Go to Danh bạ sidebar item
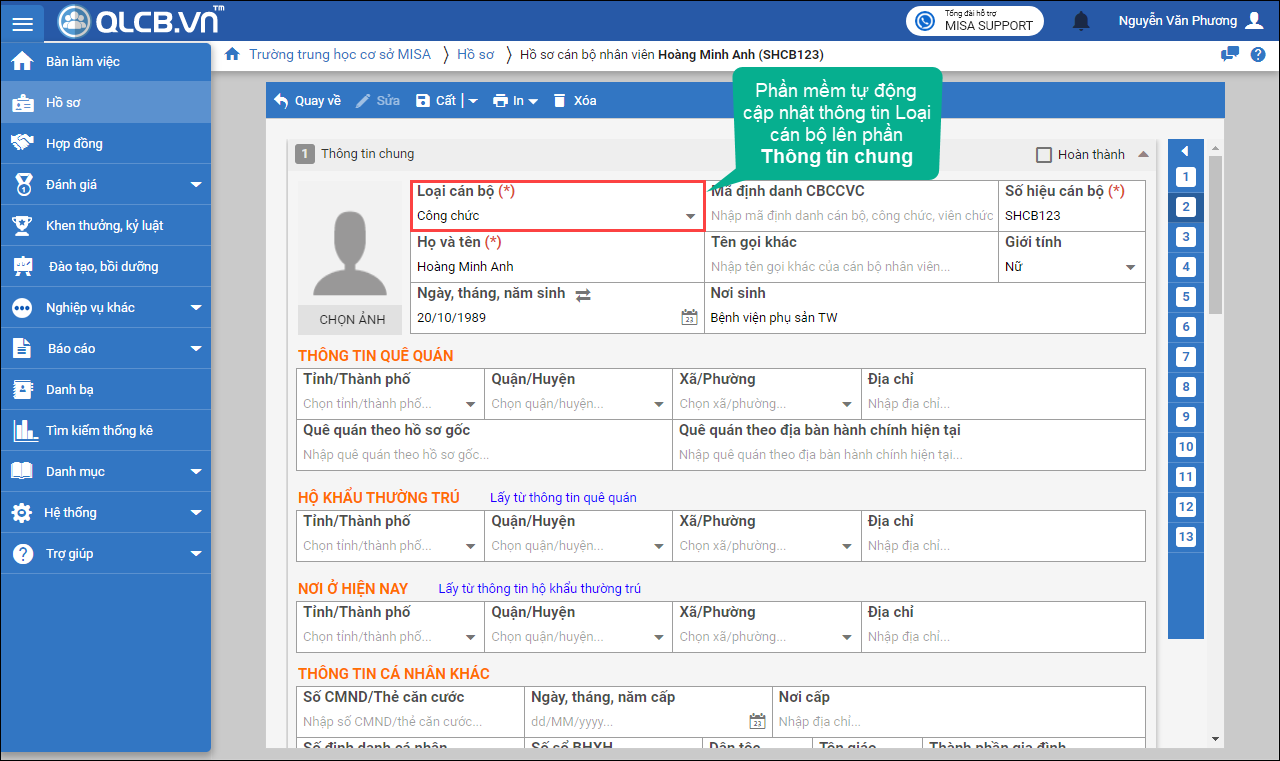The height and width of the screenshot is (761, 1280). 69,389
